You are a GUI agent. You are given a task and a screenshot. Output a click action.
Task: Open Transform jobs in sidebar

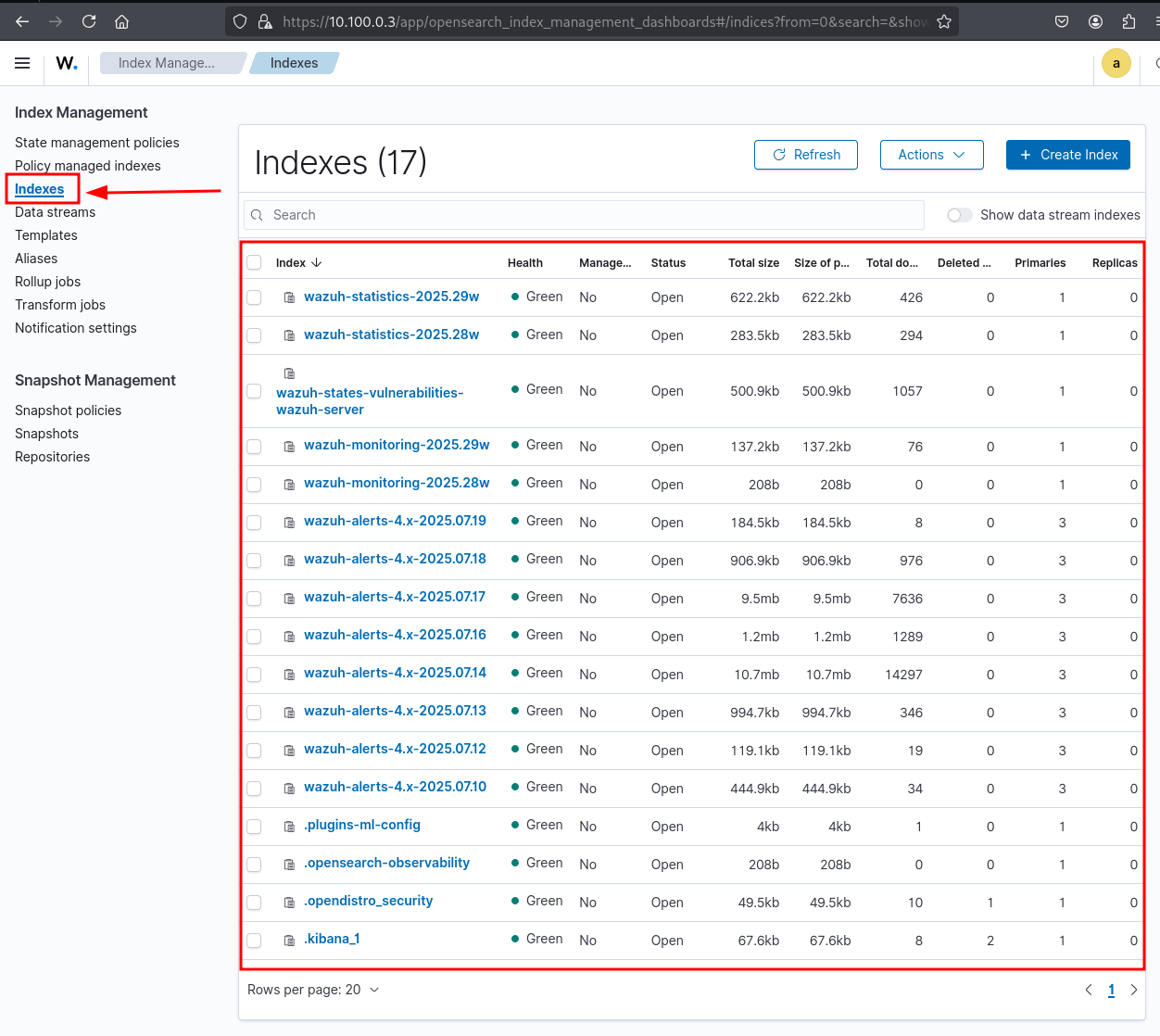(60, 305)
